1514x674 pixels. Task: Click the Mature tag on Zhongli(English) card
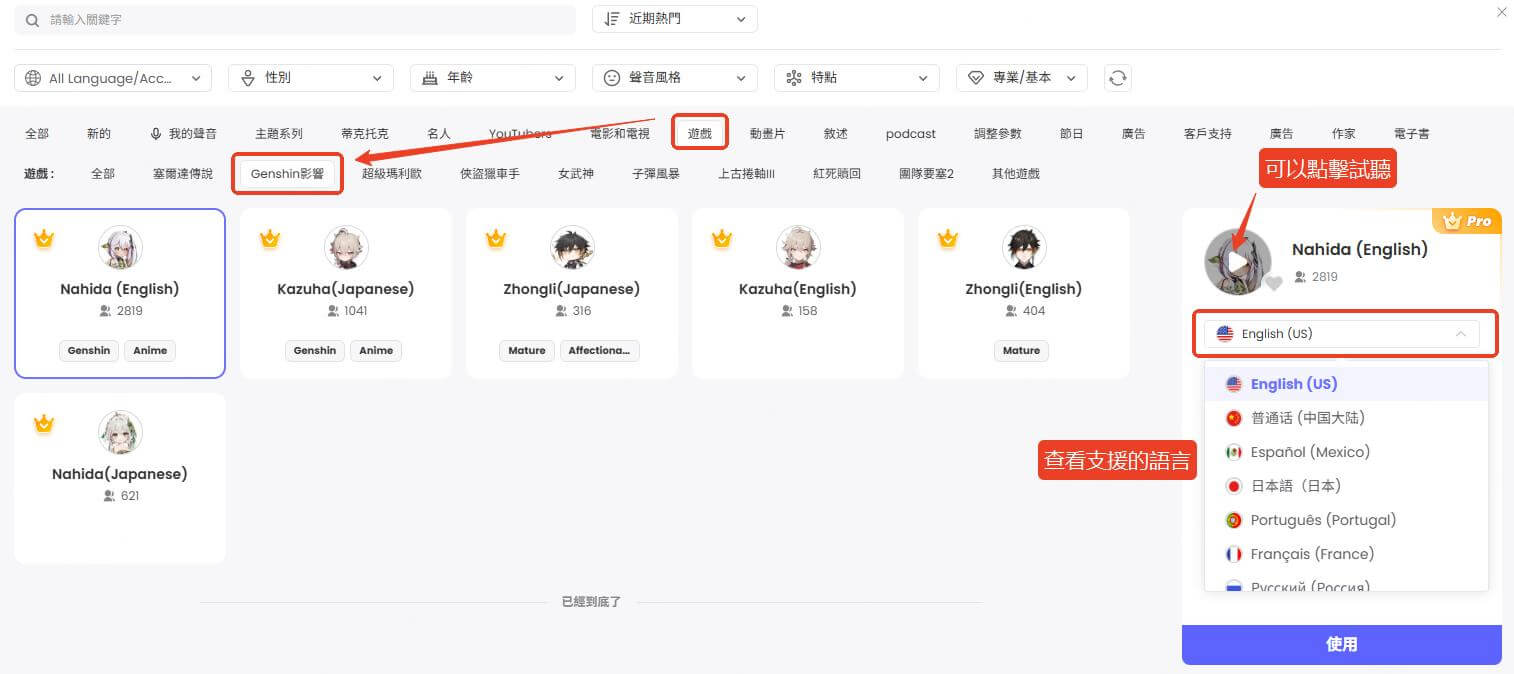pos(1021,350)
